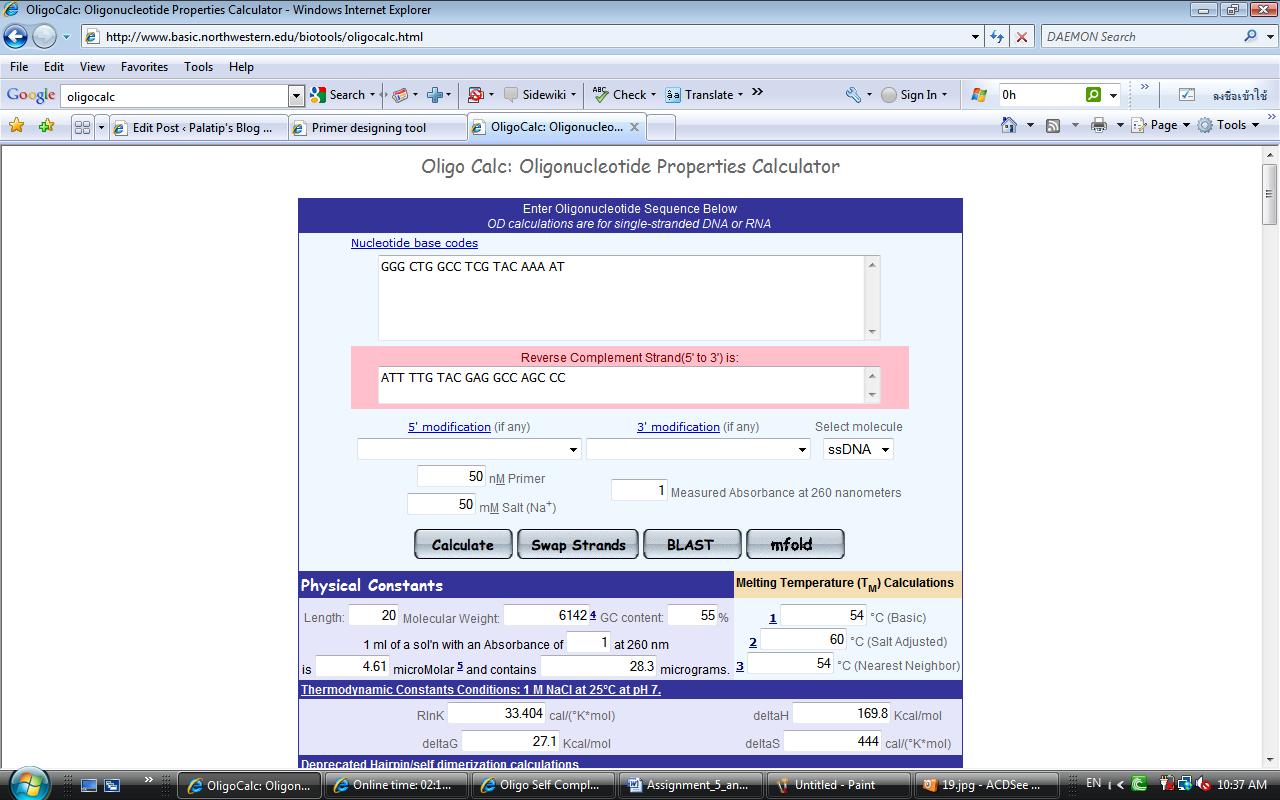Click the DAEMON Search magnifier icon
The width and height of the screenshot is (1280, 800).
(x=1250, y=36)
